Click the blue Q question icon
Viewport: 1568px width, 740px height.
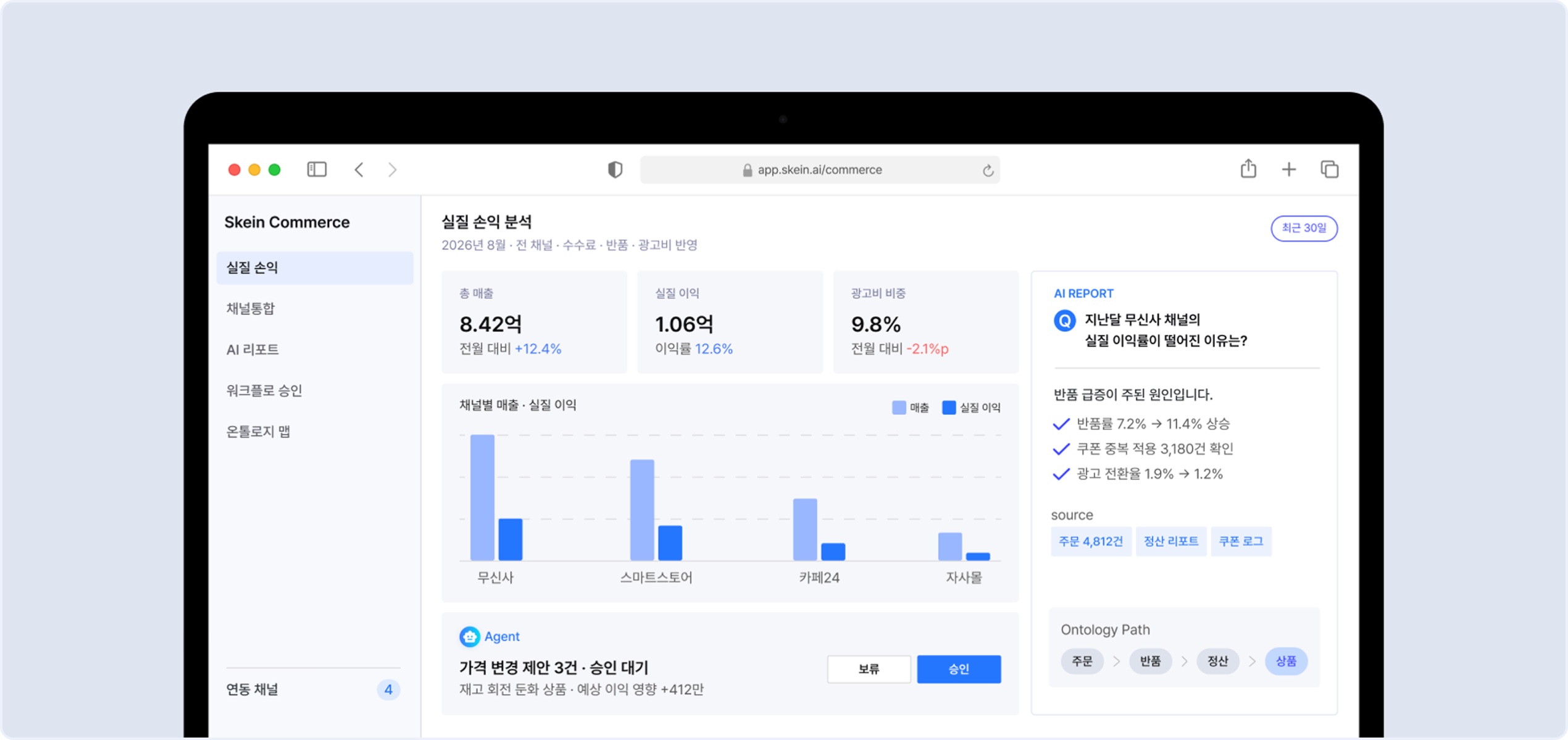1064,321
